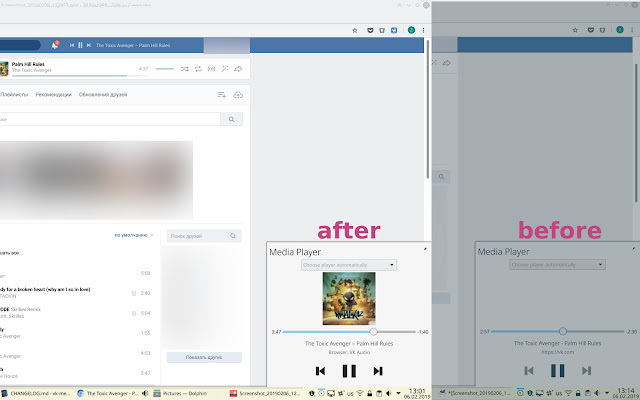Open Wi-Fi network tray icon in after panel
640x400 pixels.
click(360, 393)
